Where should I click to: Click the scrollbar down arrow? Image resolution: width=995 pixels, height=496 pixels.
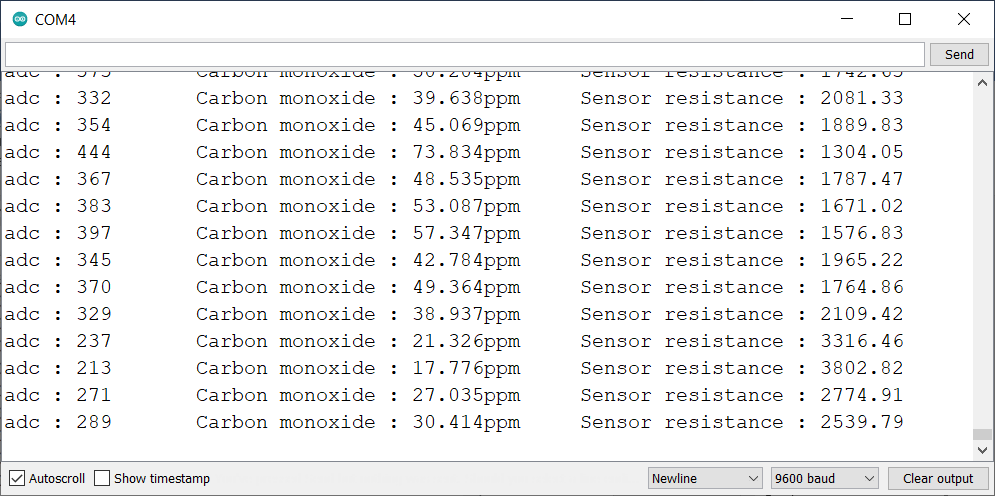point(982,450)
